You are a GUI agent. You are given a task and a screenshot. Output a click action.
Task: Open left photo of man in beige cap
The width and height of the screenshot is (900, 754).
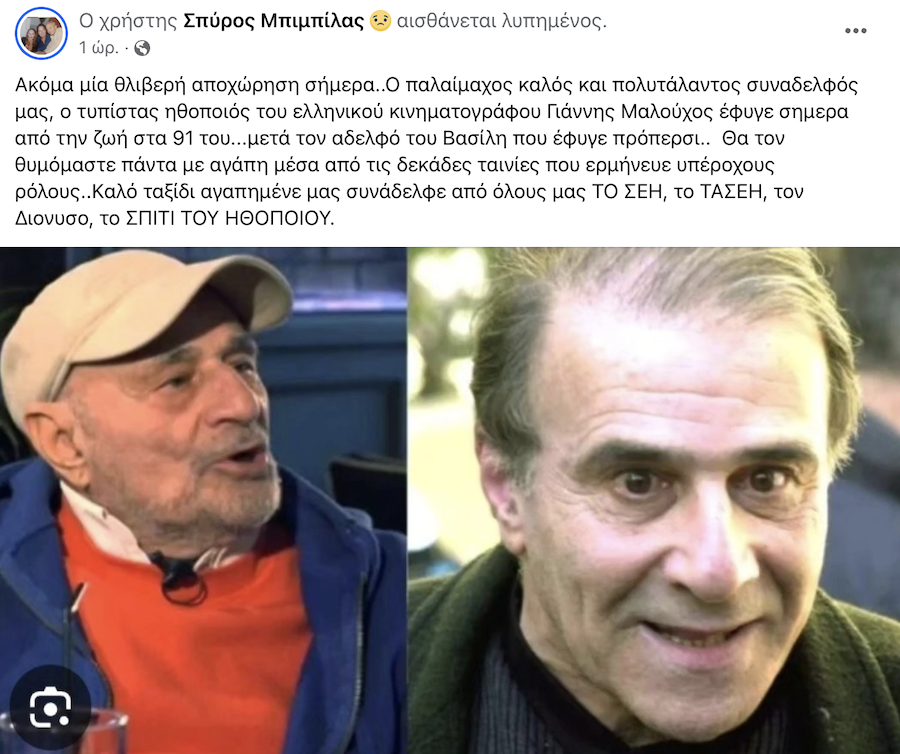[203, 500]
